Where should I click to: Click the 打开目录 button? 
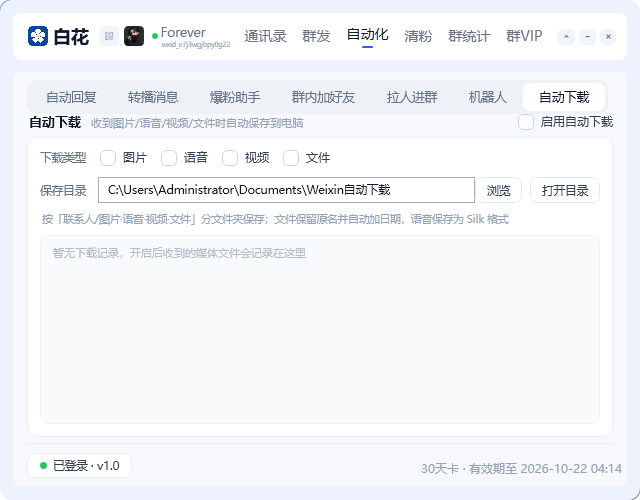(565, 190)
